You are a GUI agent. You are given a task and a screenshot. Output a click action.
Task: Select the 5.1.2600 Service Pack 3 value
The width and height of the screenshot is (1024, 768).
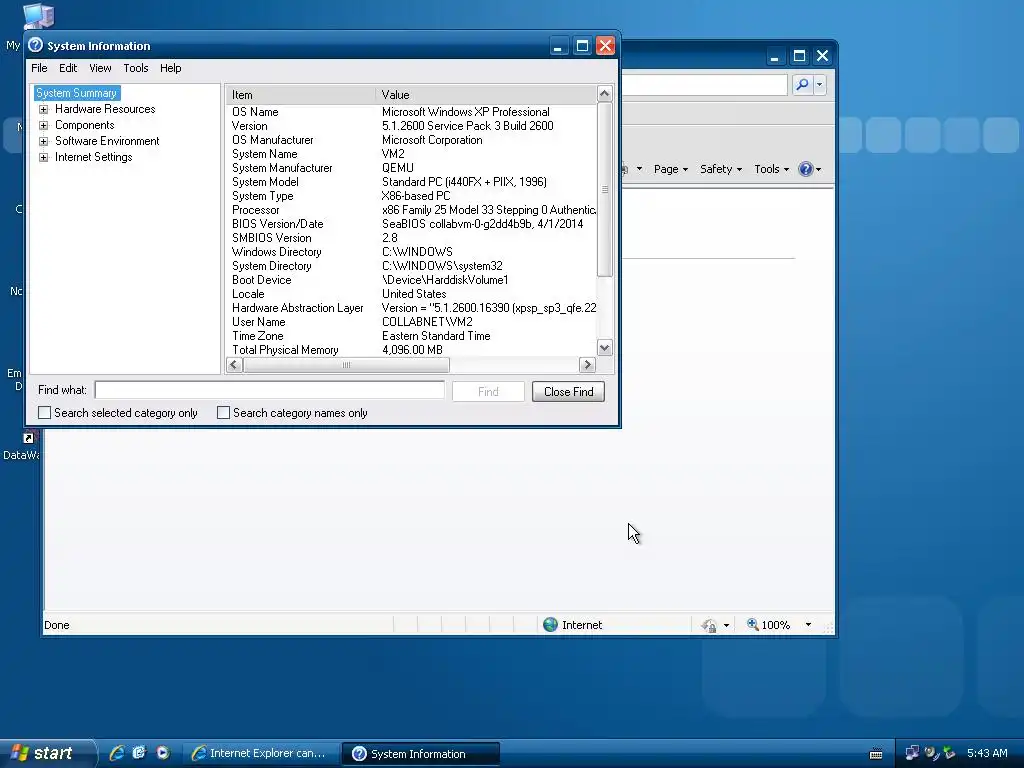click(468, 126)
